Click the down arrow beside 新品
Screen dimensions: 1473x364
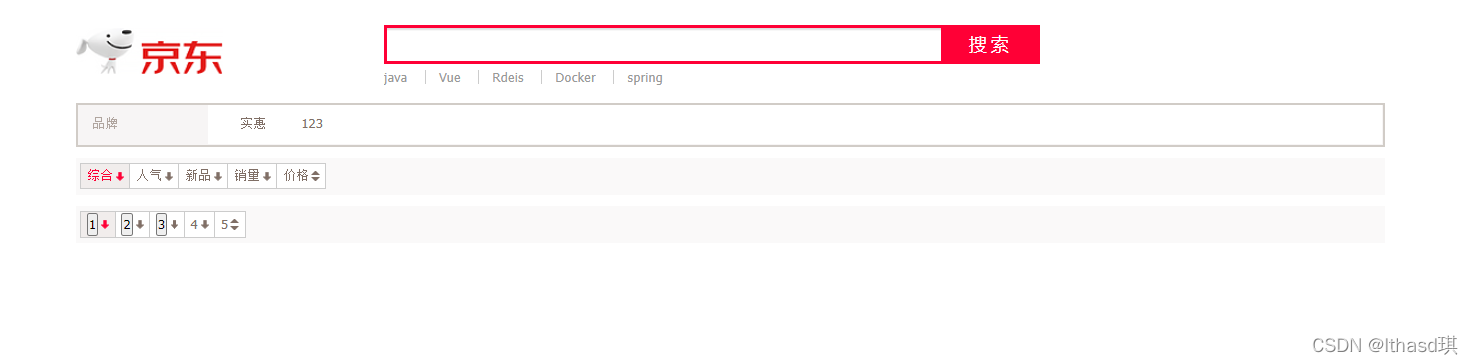tap(218, 176)
